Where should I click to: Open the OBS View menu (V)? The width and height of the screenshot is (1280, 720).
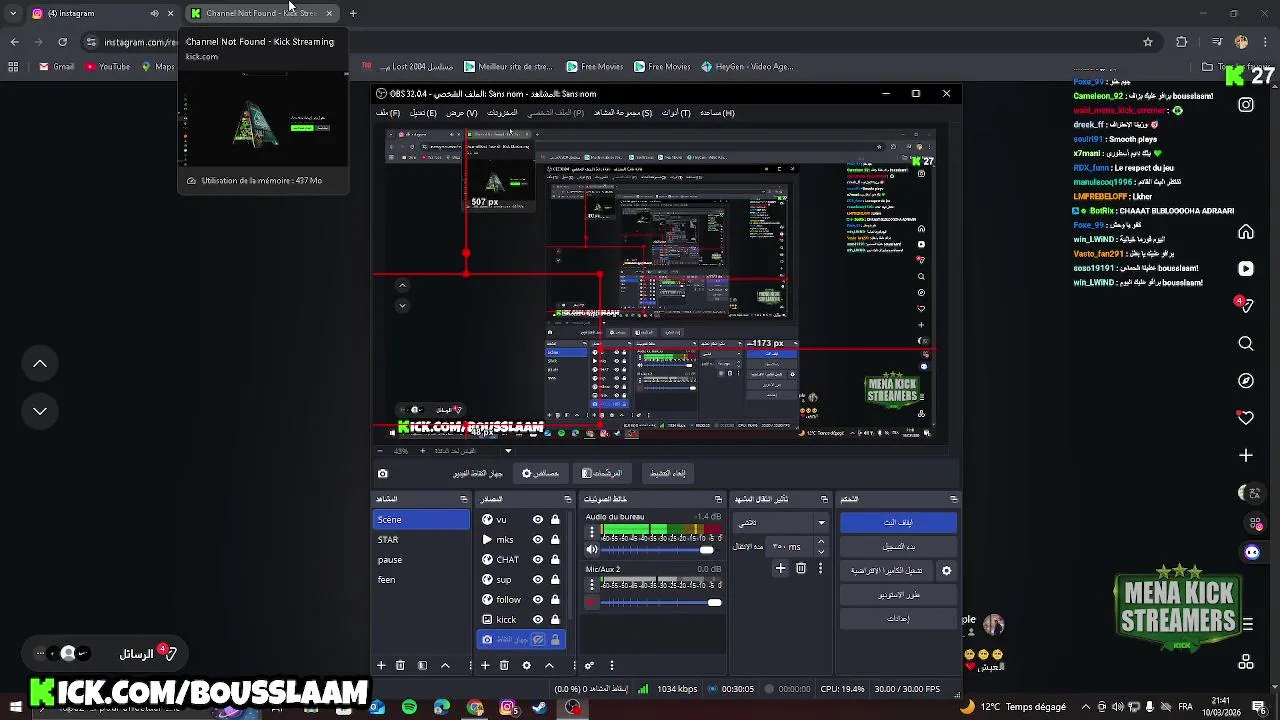click(461, 113)
